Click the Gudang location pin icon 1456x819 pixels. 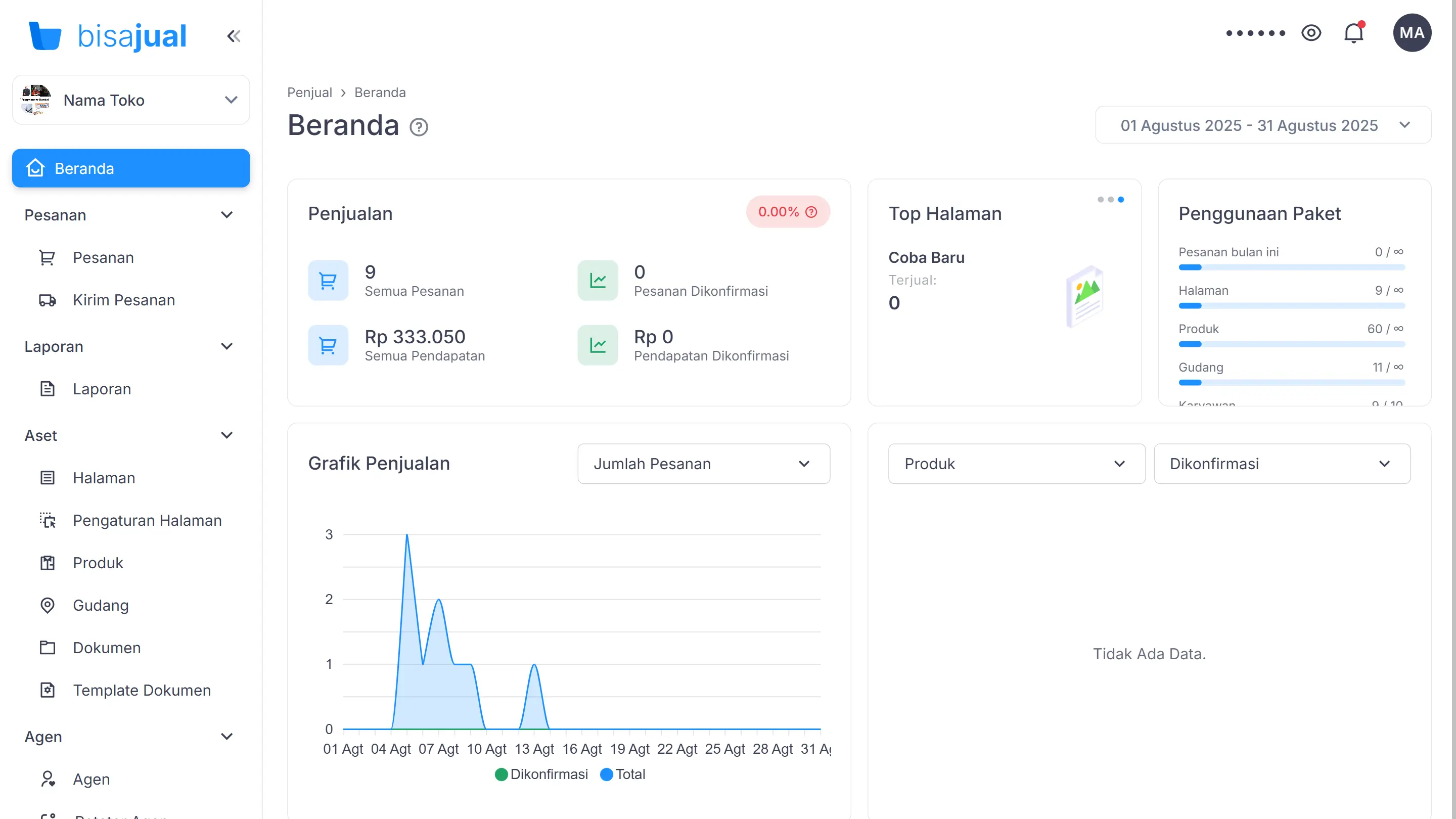click(x=48, y=605)
